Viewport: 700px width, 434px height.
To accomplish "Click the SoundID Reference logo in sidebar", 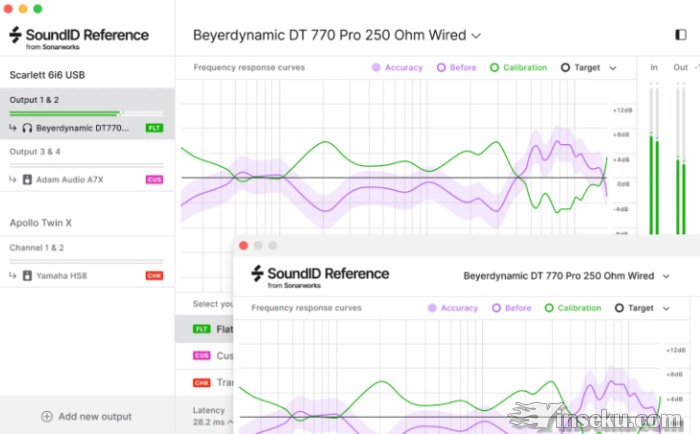I will (x=78, y=37).
